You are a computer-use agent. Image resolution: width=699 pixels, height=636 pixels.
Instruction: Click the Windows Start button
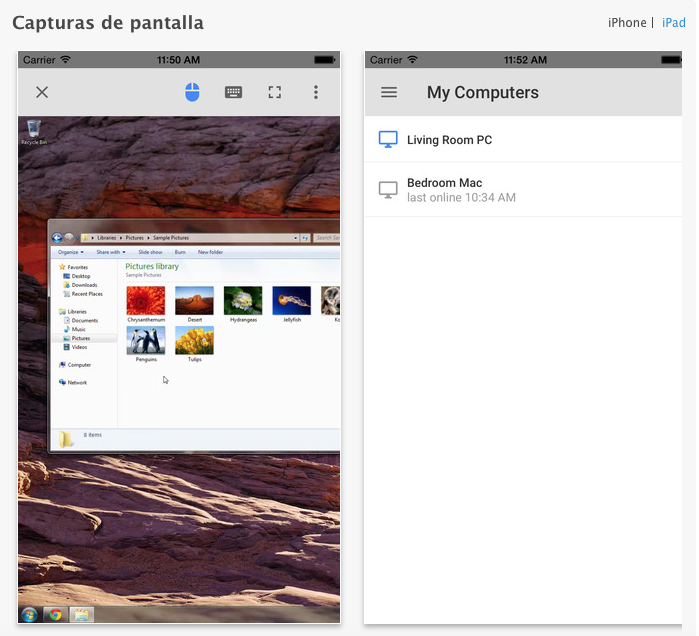(x=30, y=614)
